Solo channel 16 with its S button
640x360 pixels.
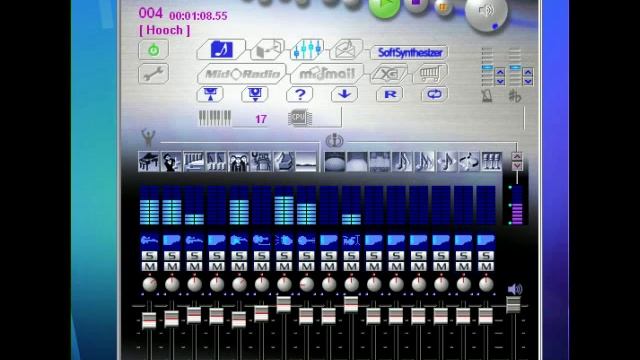486,256
